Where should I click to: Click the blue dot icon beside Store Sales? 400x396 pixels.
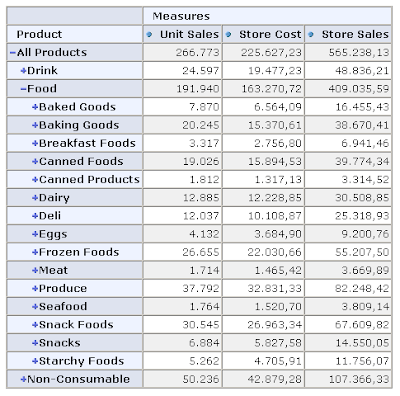[x=311, y=34]
